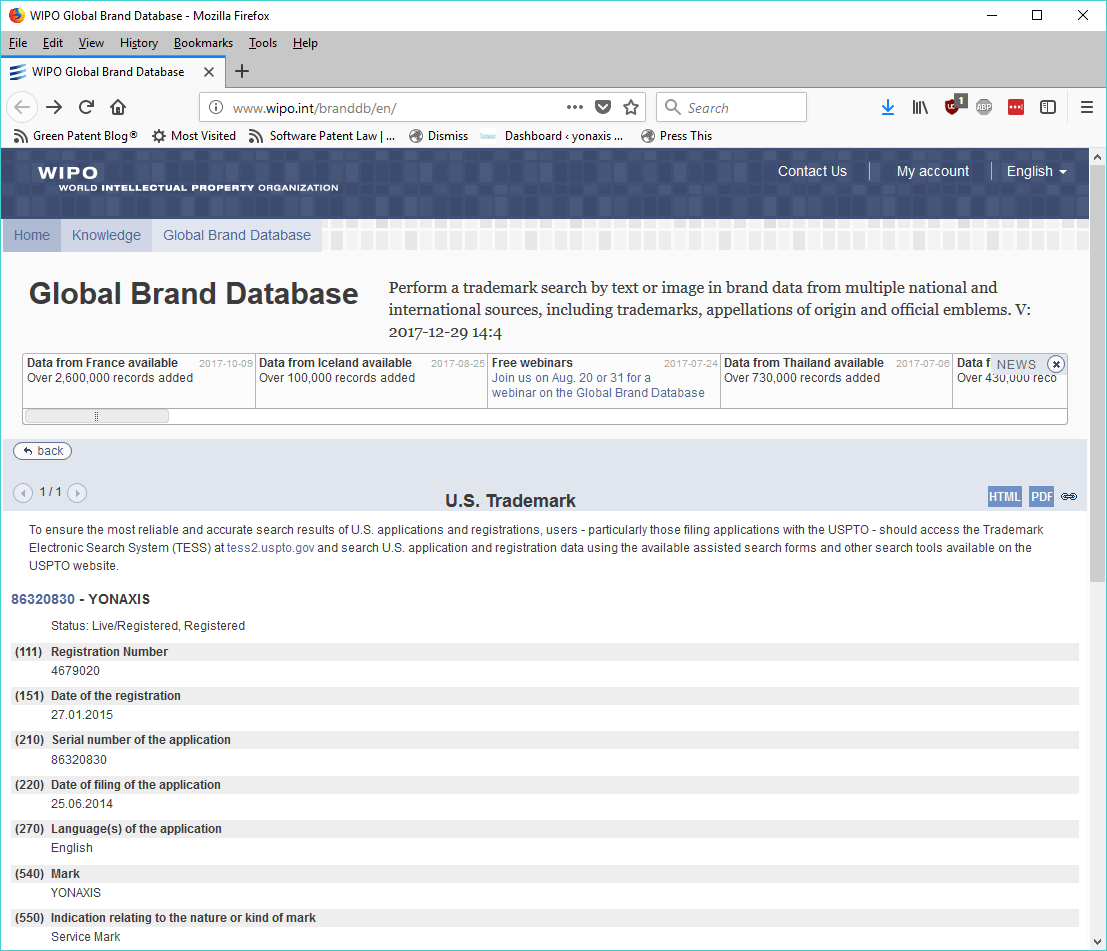
Task: Open the Software Patent Law bookmark
Action: [x=322, y=136]
